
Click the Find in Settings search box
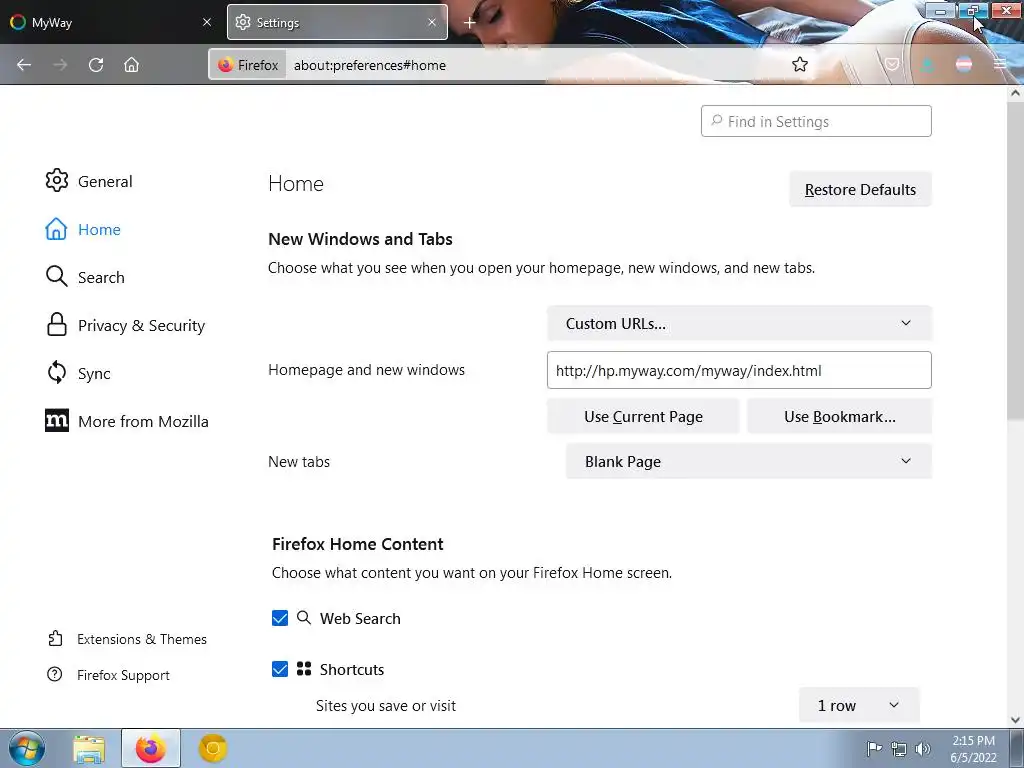(816, 121)
